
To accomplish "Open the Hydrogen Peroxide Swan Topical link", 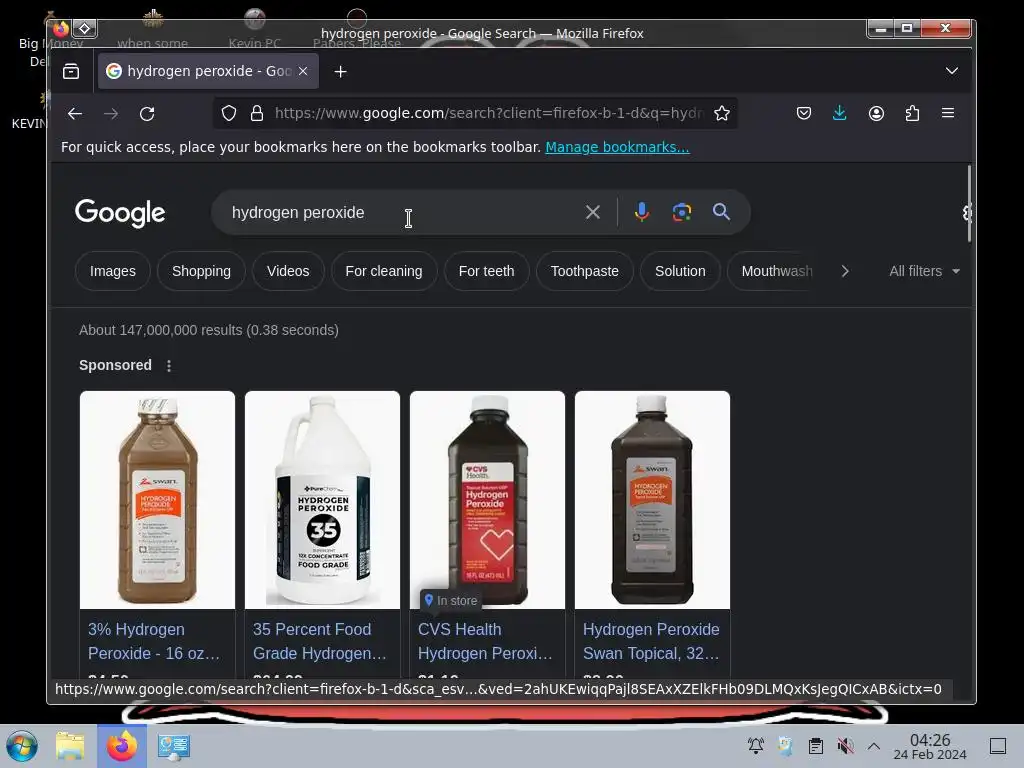I will [x=651, y=641].
